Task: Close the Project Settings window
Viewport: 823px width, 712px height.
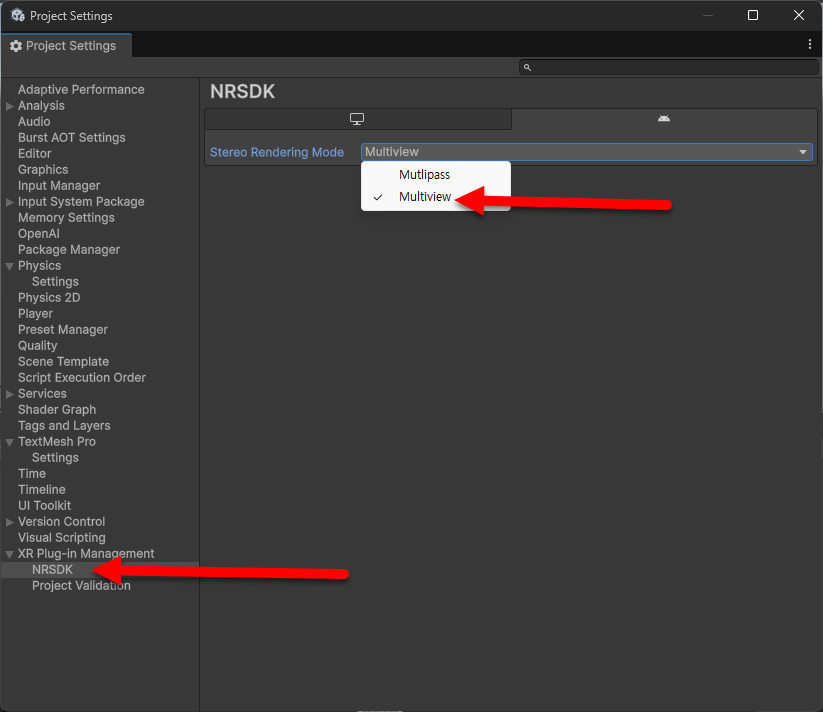Action: (x=799, y=15)
